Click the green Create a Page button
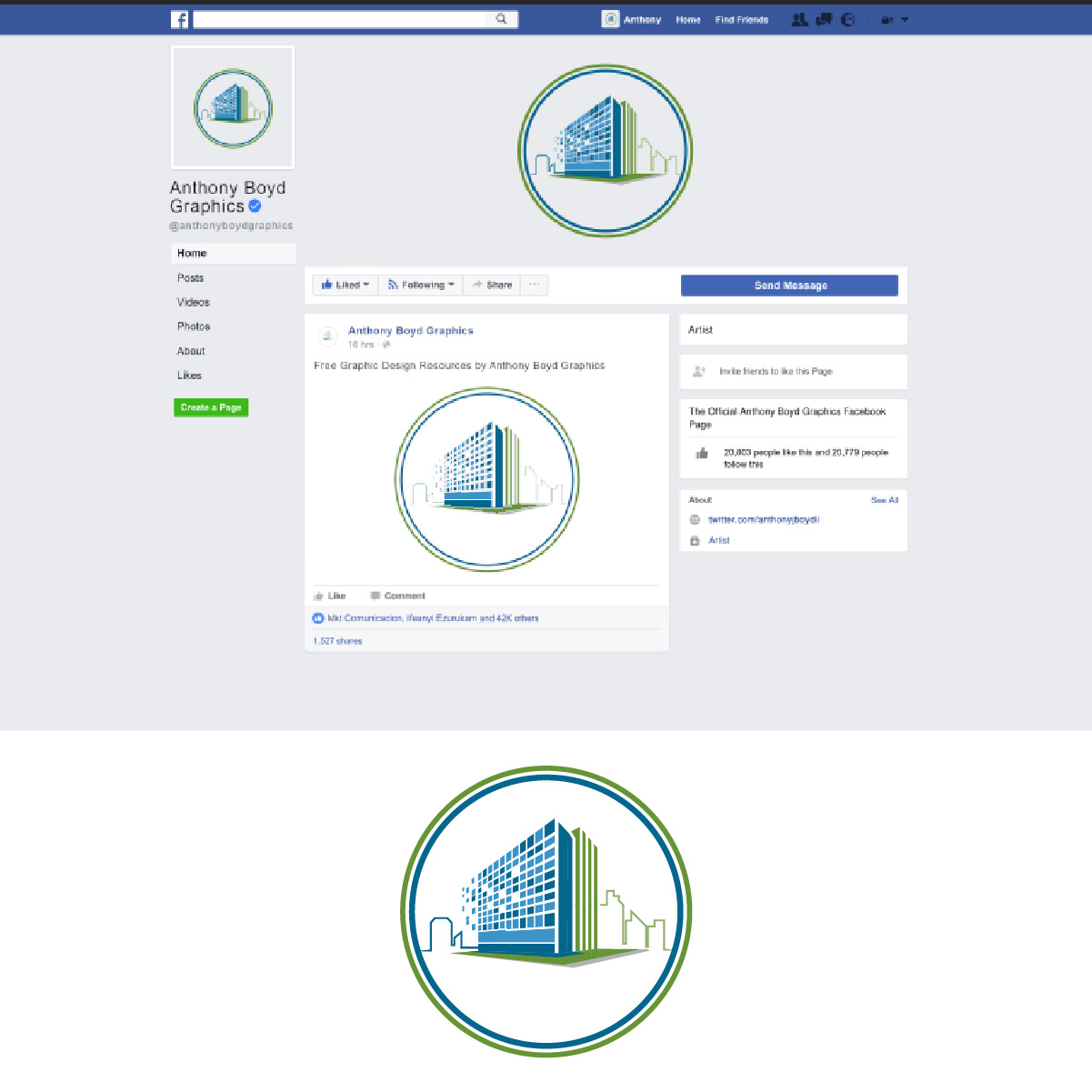This screenshot has height=1092, width=1092. (x=211, y=407)
